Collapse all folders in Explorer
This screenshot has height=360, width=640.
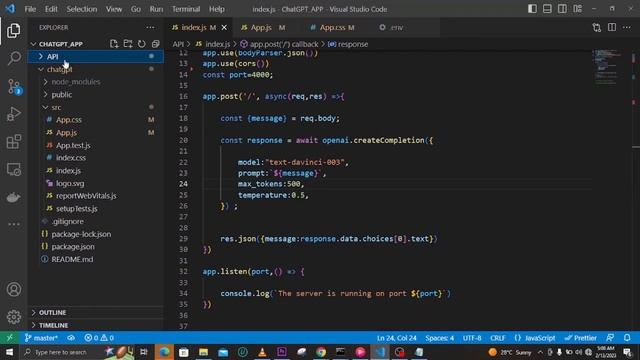pyautogui.click(x=156, y=44)
